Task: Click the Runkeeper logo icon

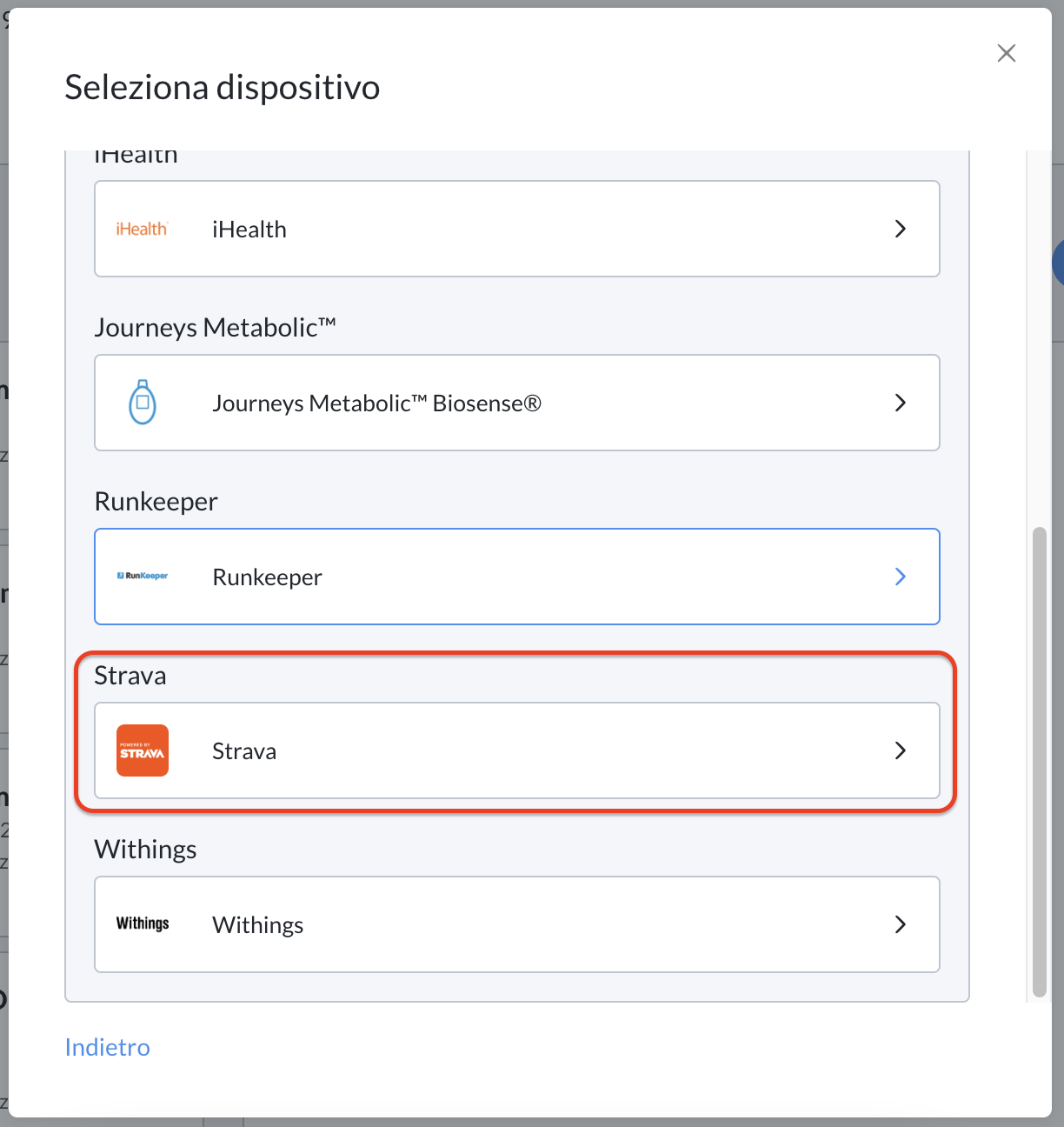Action: 143,576
